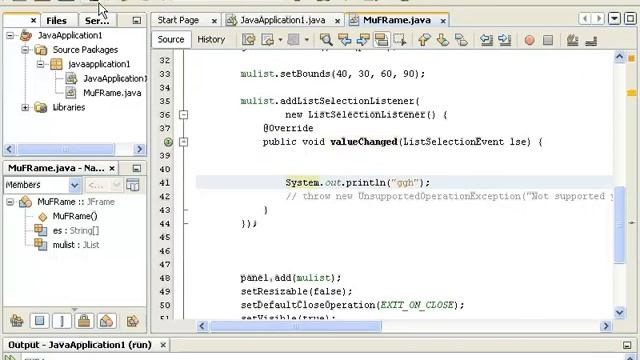The height and width of the screenshot is (360, 640).
Task: Open the editor documents list dropdown
Action: 614,19
